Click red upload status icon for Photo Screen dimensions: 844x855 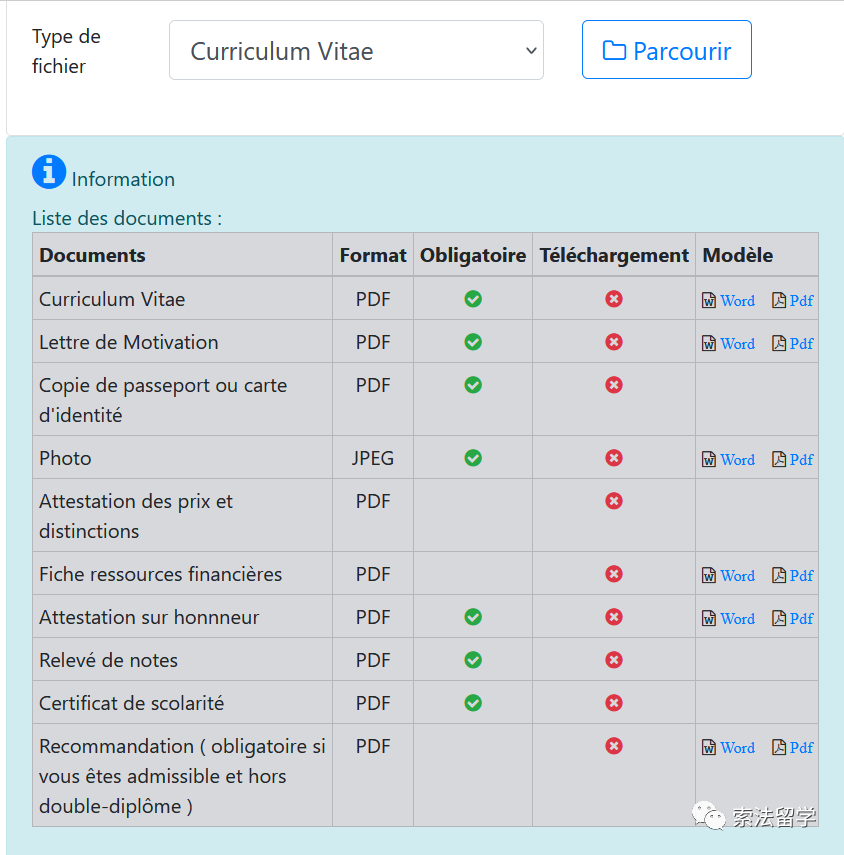tap(614, 458)
